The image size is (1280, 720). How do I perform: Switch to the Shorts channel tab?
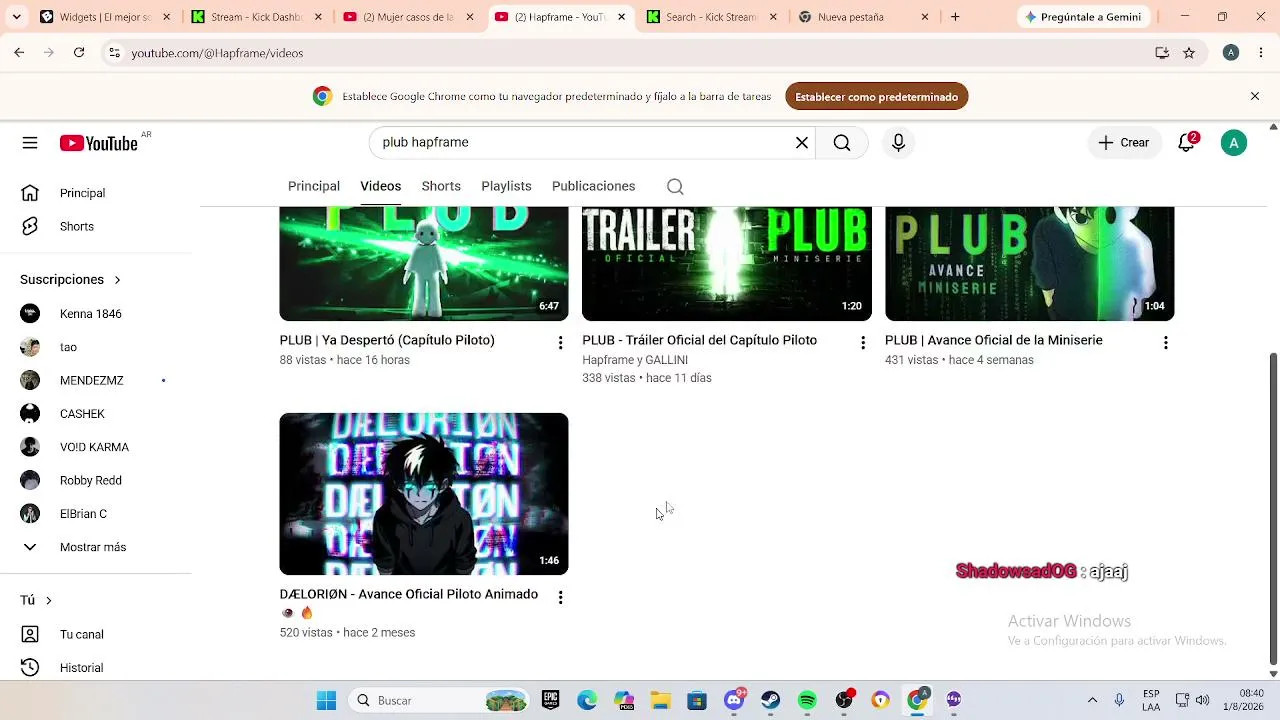tap(441, 186)
